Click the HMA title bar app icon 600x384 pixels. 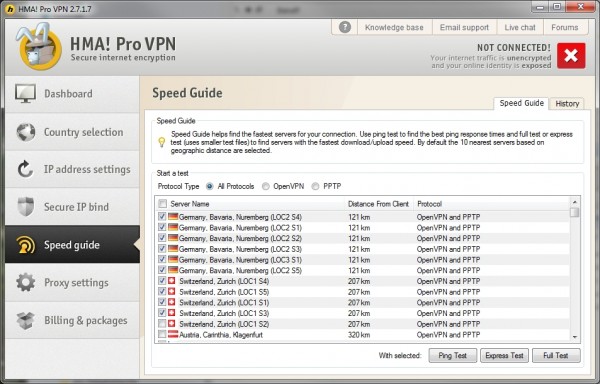(10, 9)
